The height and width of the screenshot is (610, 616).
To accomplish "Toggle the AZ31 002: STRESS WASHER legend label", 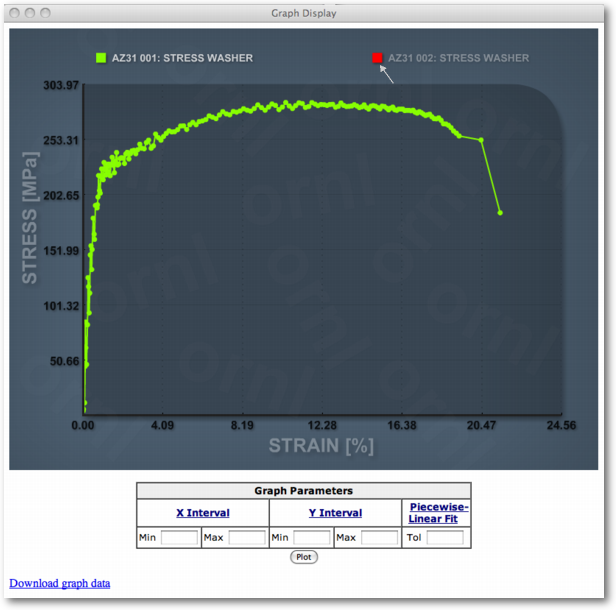I will tap(458, 58).
